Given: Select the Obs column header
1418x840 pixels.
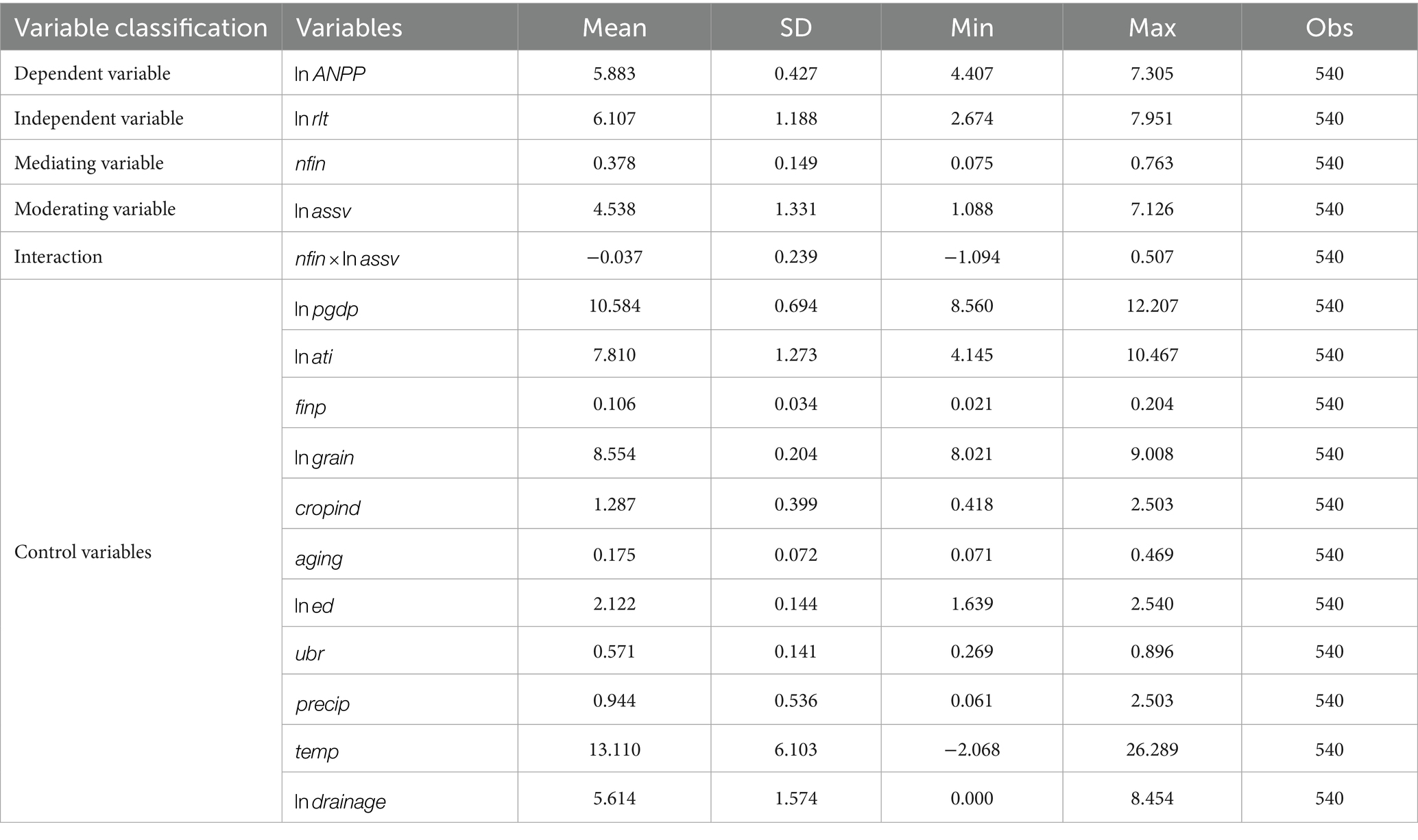Looking at the screenshot, I should click(x=1329, y=27).
